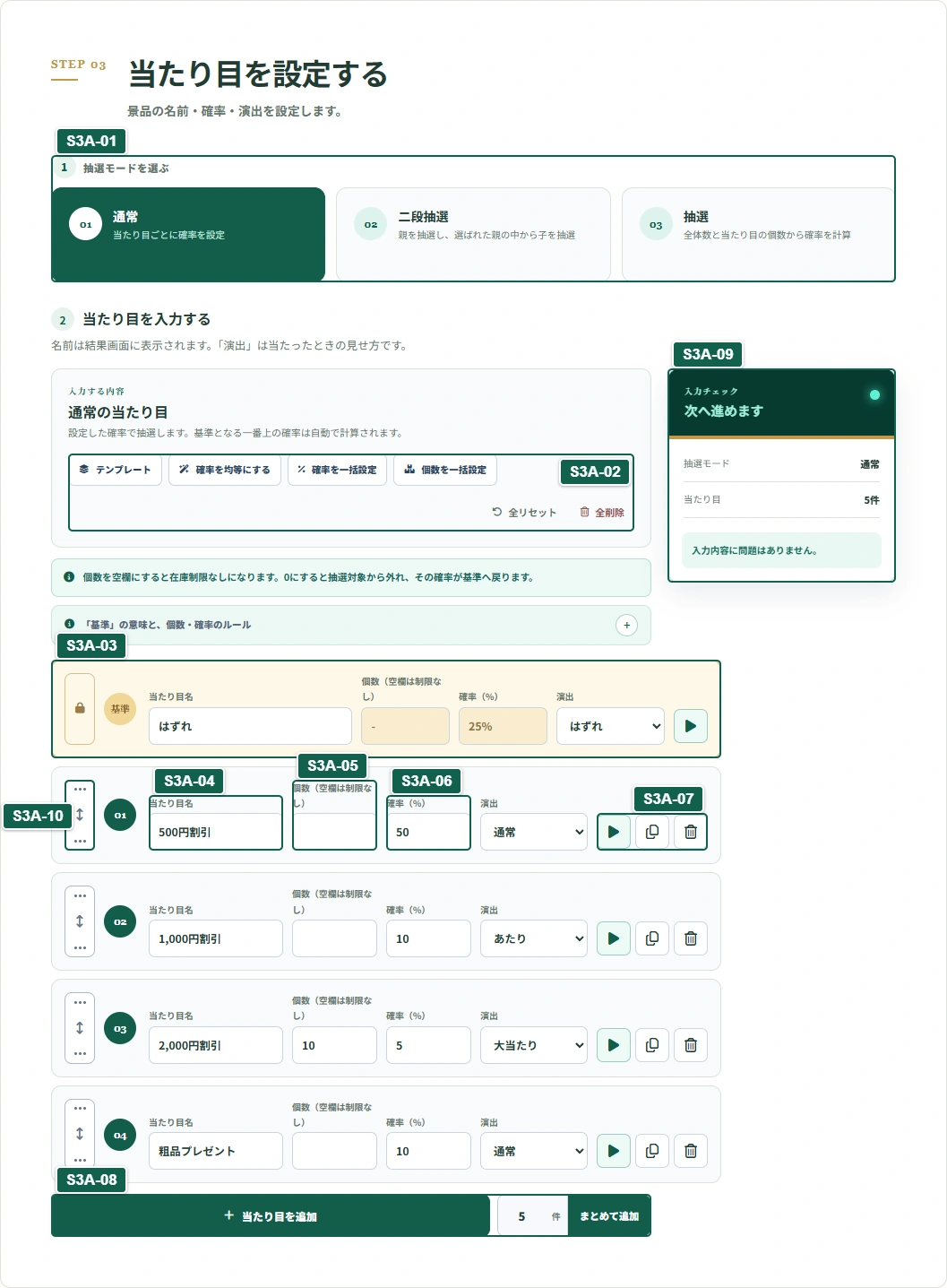Click 確率を均等にする button
This screenshot has width=947, height=1288.
pos(225,470)
